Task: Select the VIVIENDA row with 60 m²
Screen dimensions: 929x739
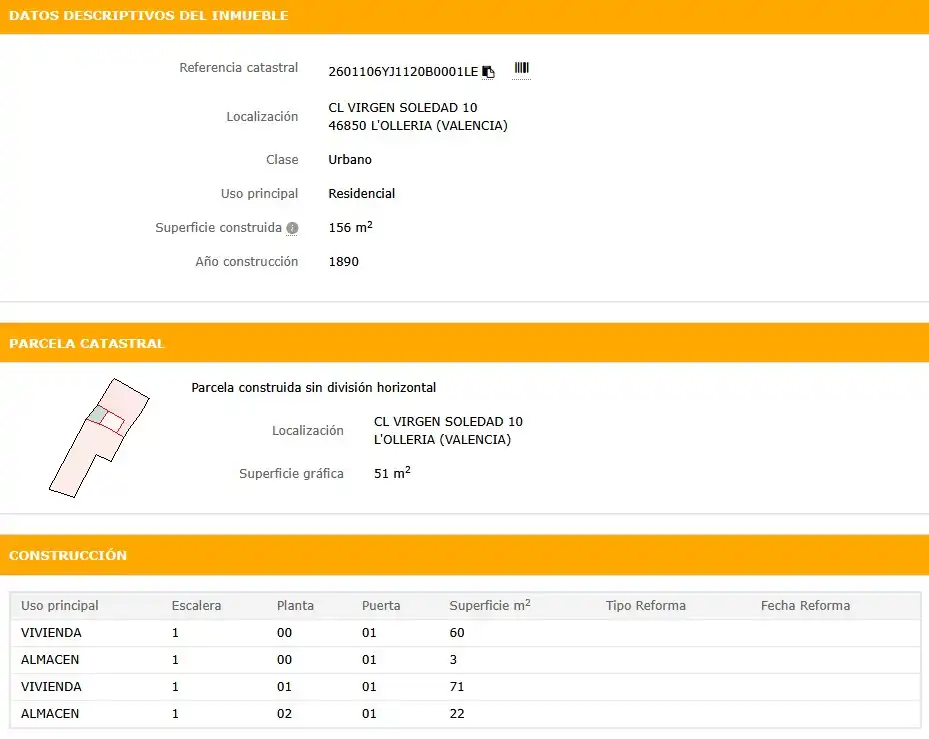Action: tap(465, 633)
